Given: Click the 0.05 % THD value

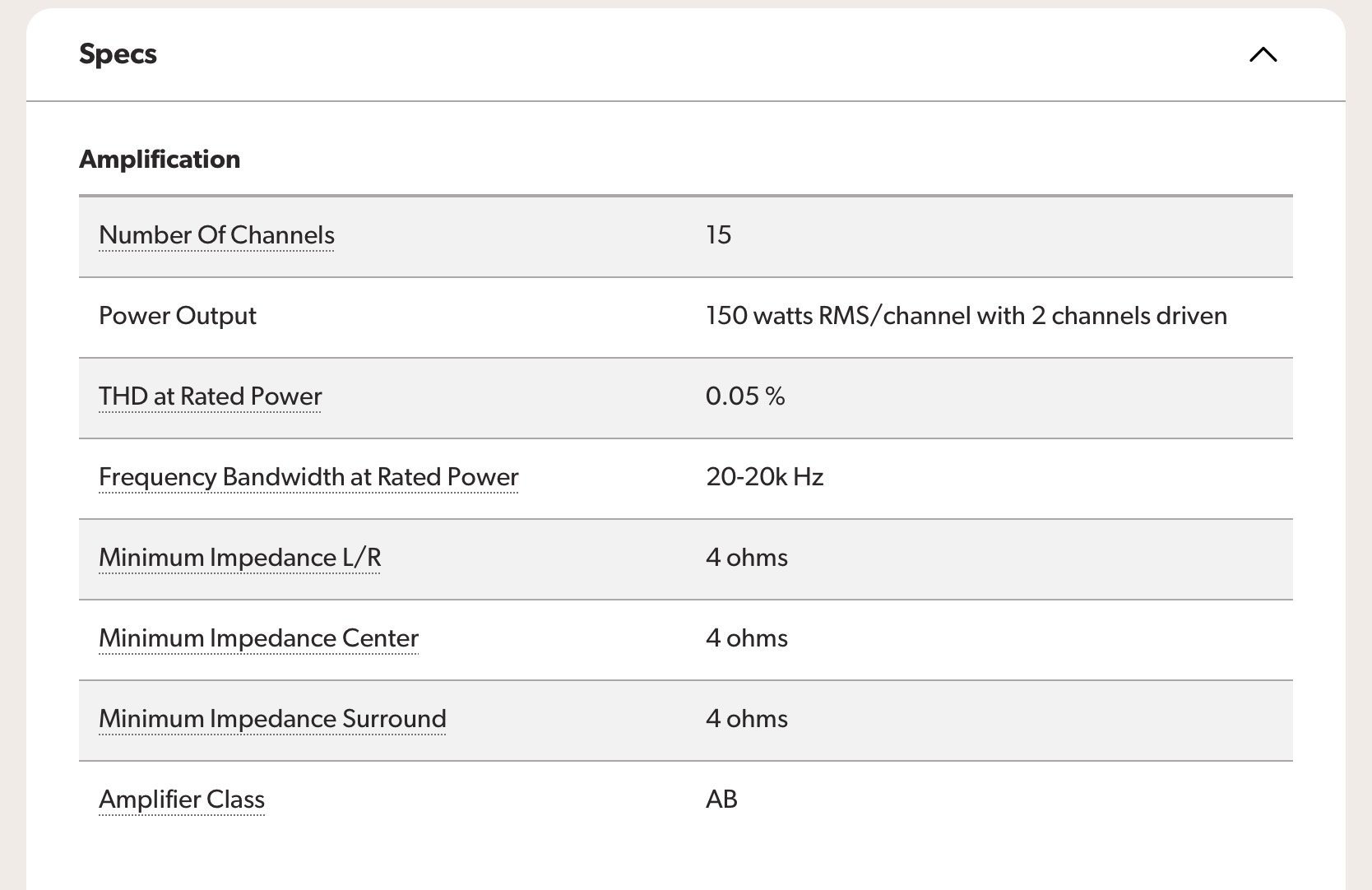Looking at the screenshot, I should (x=745, y=396).
